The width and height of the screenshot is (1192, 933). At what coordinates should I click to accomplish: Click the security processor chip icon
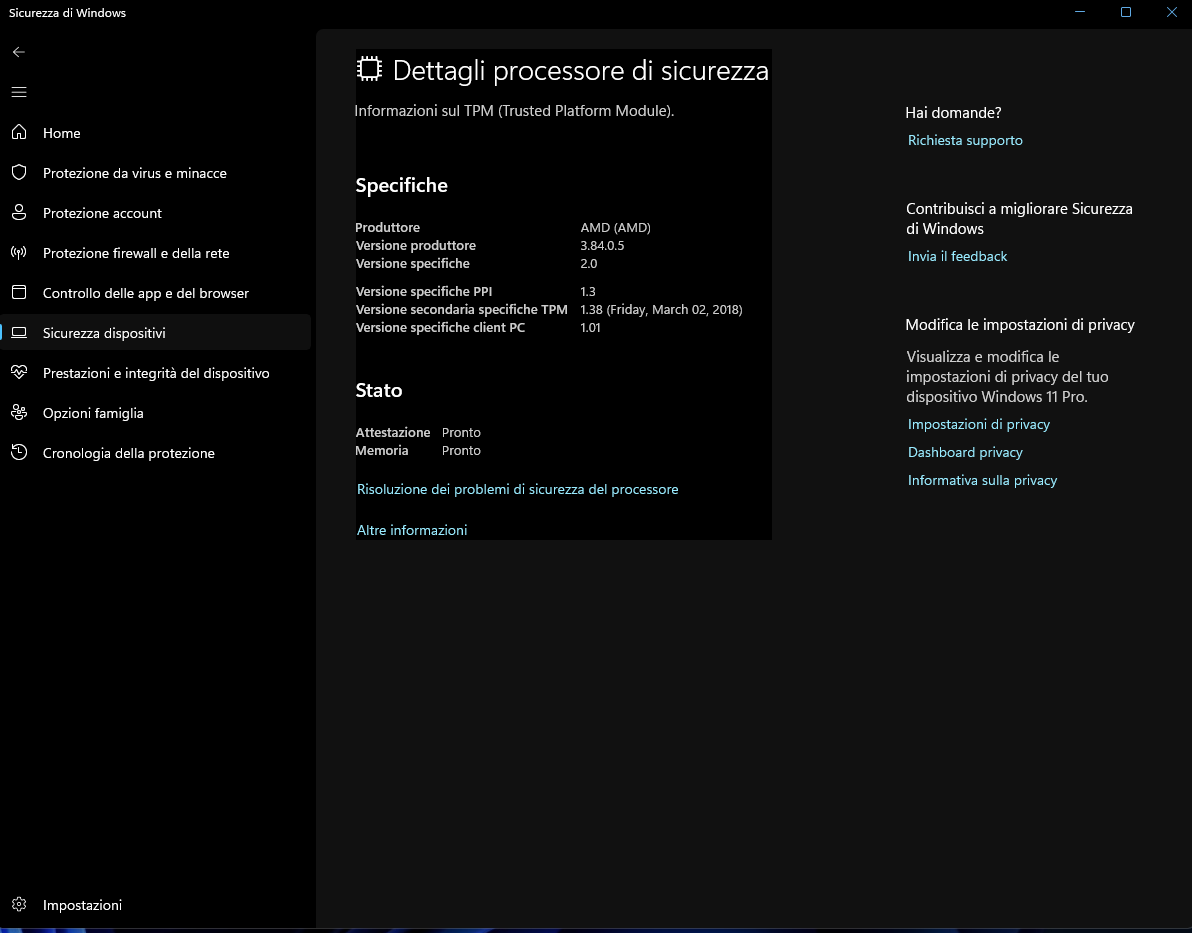coord(369,69)
